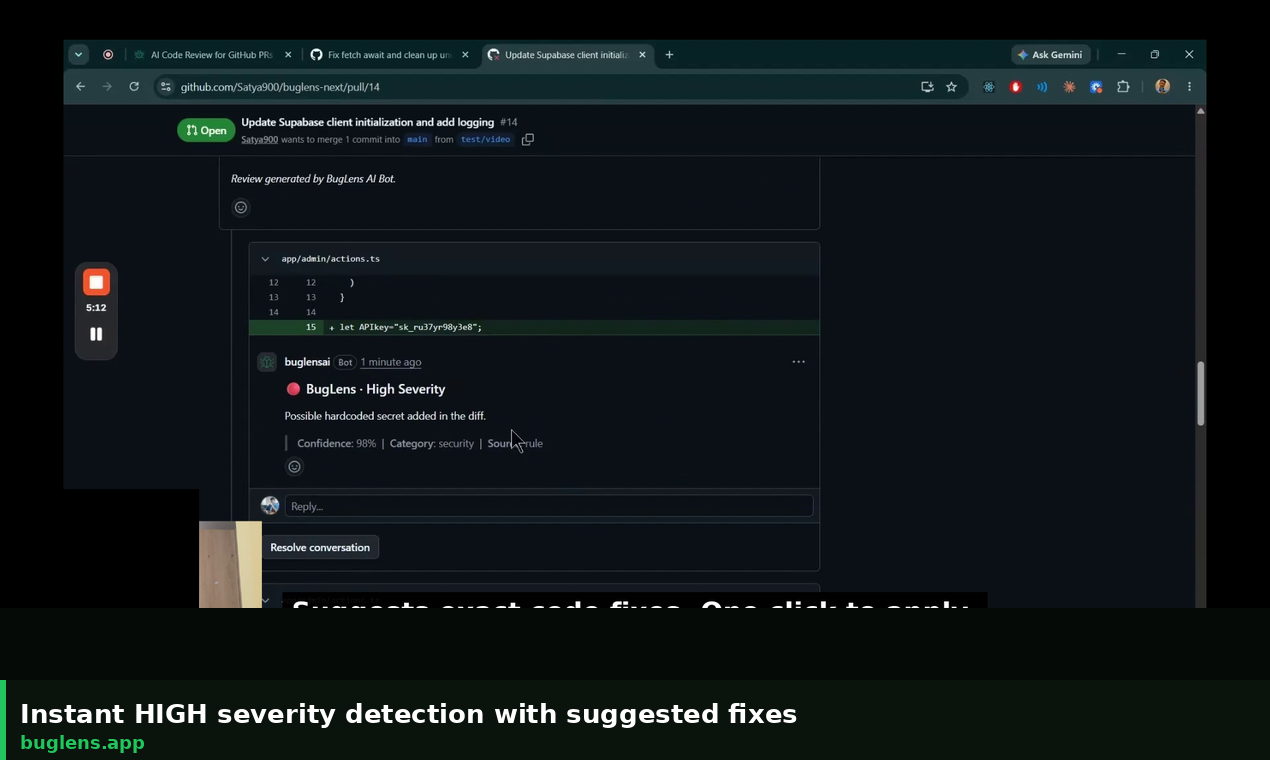Click the blue extension icon with red badge

1096,87
